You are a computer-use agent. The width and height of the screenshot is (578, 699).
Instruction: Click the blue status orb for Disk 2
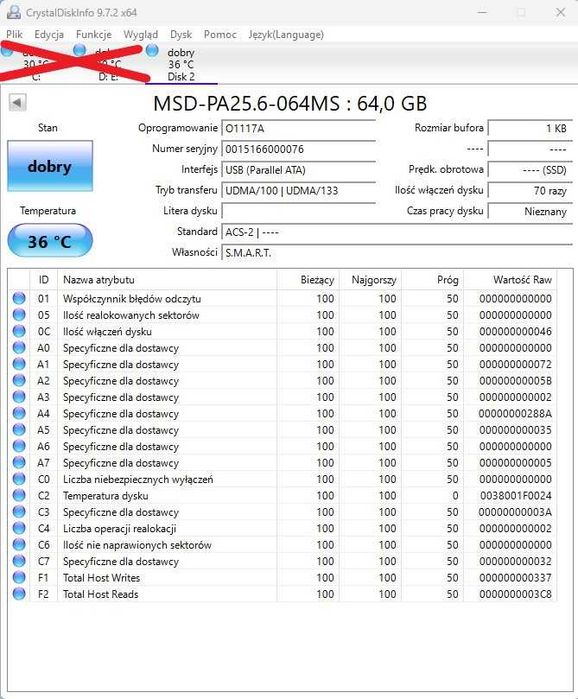pyautogui.click(x=152, y=50)
